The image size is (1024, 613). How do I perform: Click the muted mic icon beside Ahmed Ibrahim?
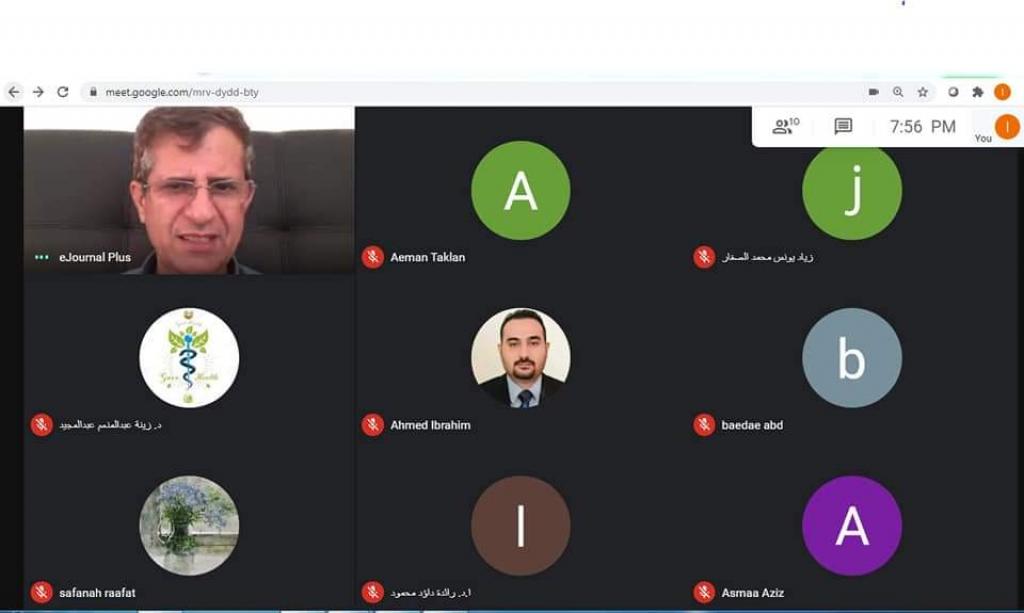click(373, 425)
